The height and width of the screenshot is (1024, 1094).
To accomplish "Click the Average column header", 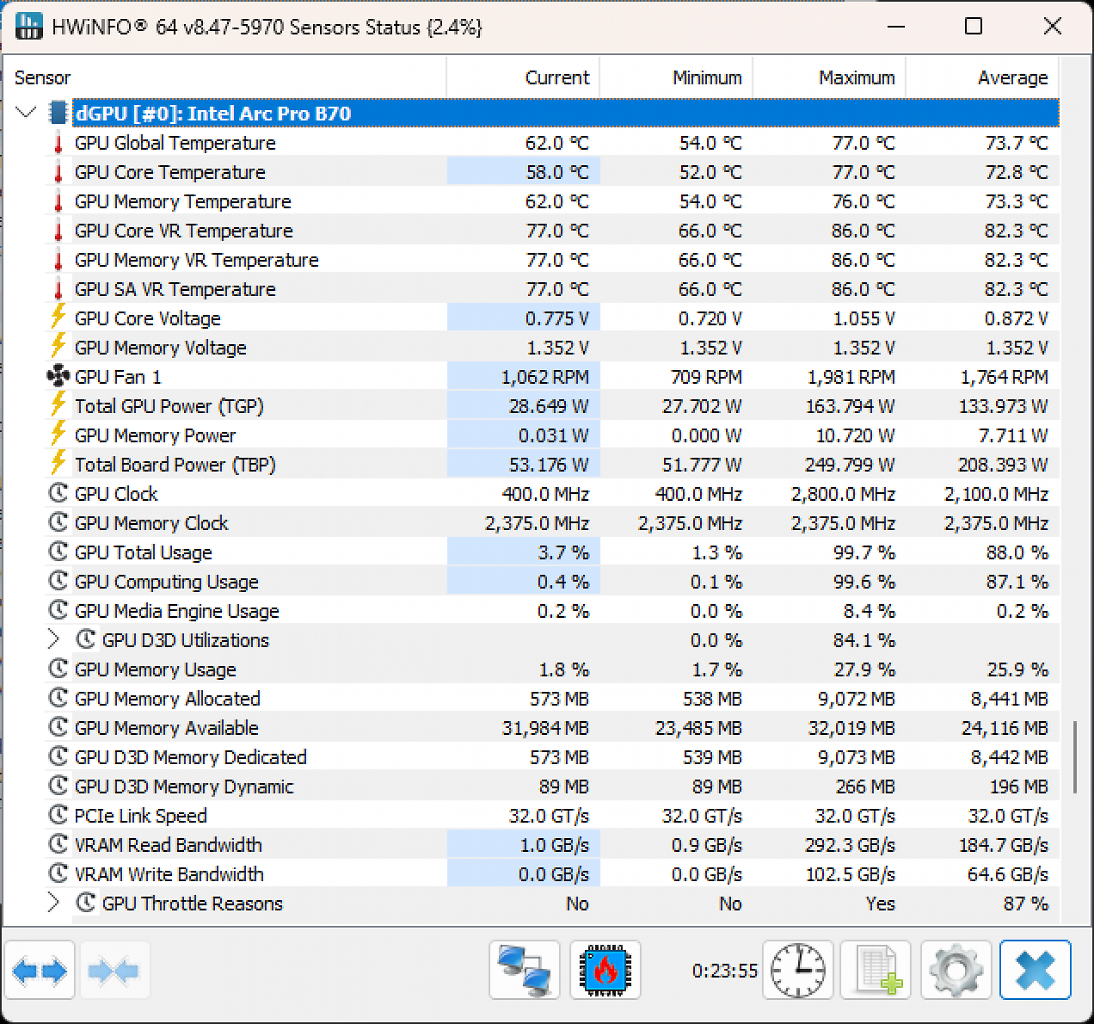I will [x=983, y=77].
